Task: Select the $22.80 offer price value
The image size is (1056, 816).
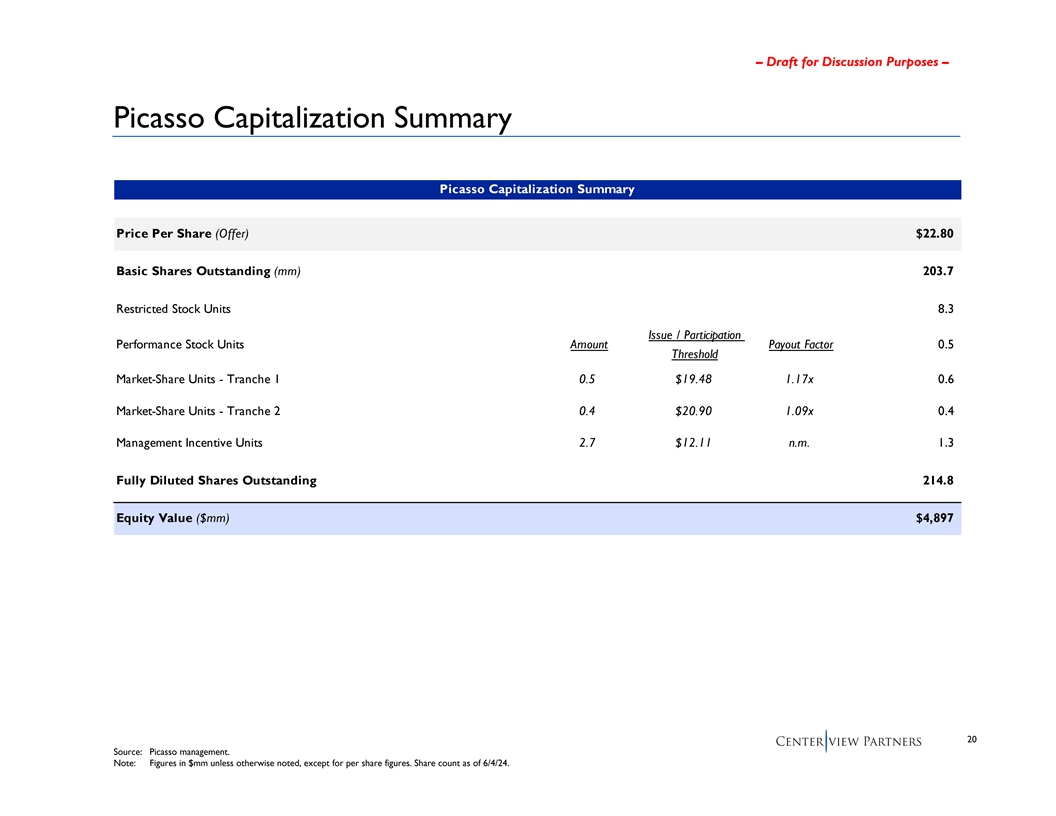Action: 934,234
